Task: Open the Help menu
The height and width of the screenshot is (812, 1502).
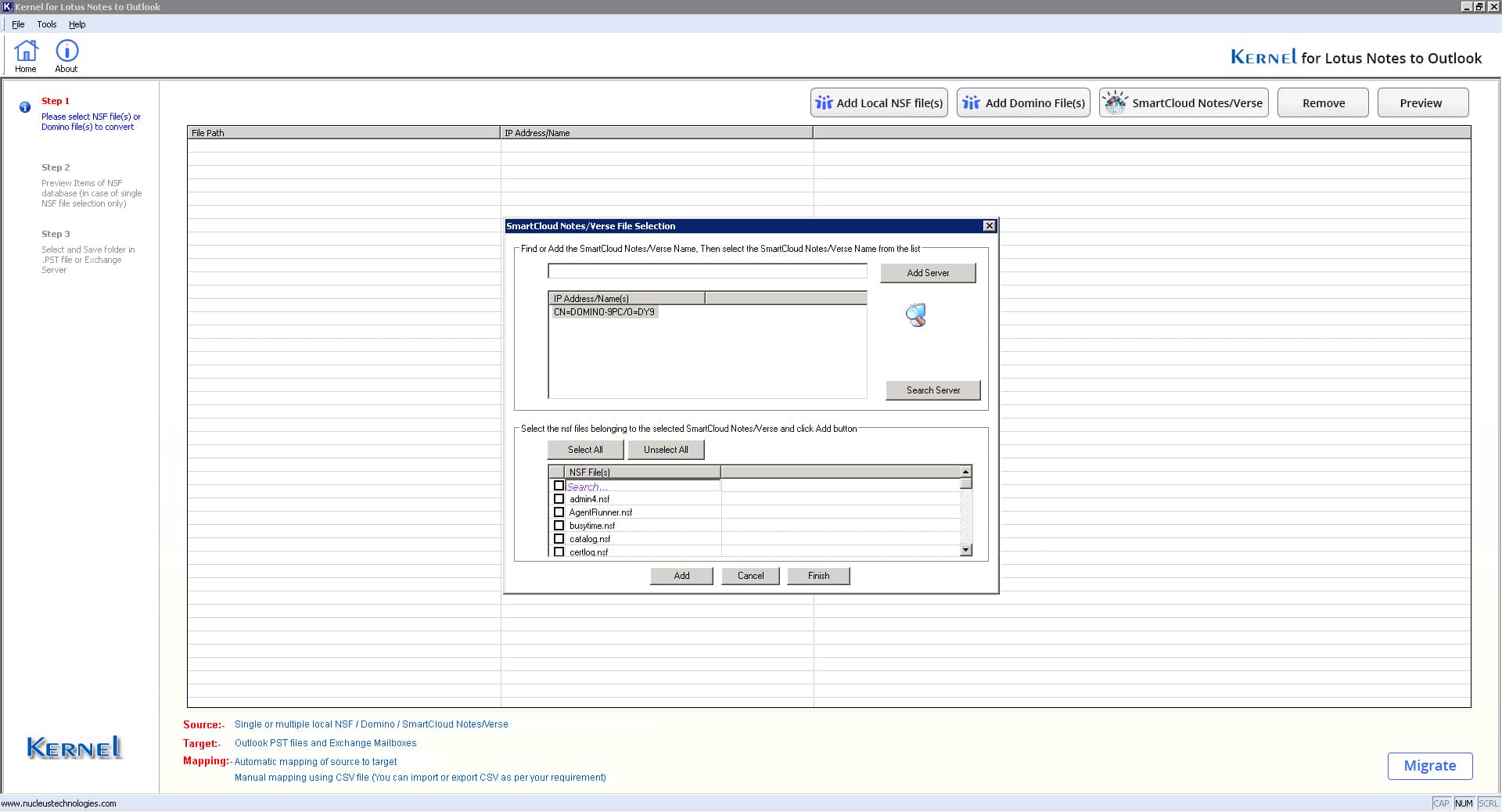Action: click(x=77, y=24)
